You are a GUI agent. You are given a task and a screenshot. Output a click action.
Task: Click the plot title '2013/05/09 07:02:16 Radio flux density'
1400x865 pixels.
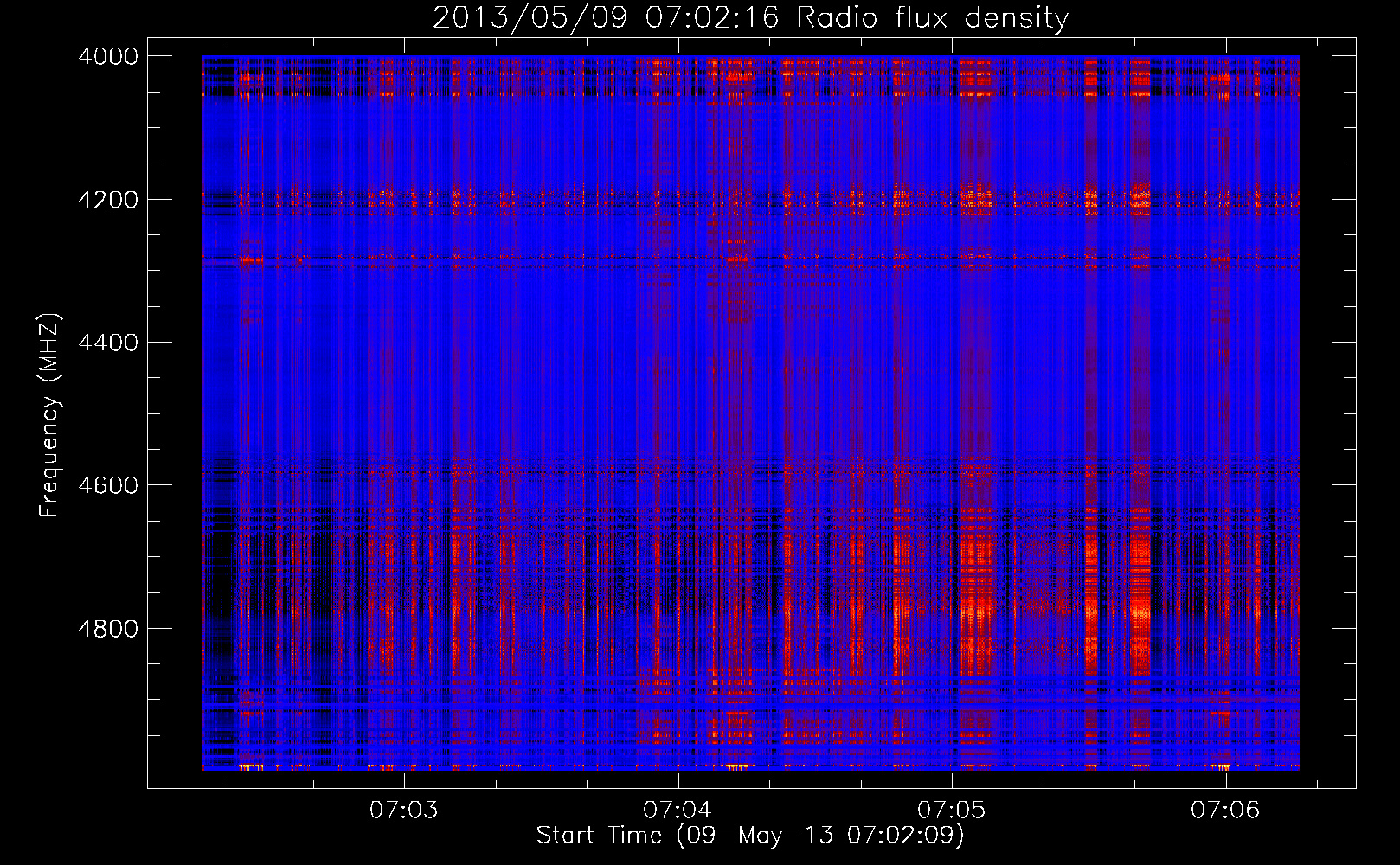(750, 17)
